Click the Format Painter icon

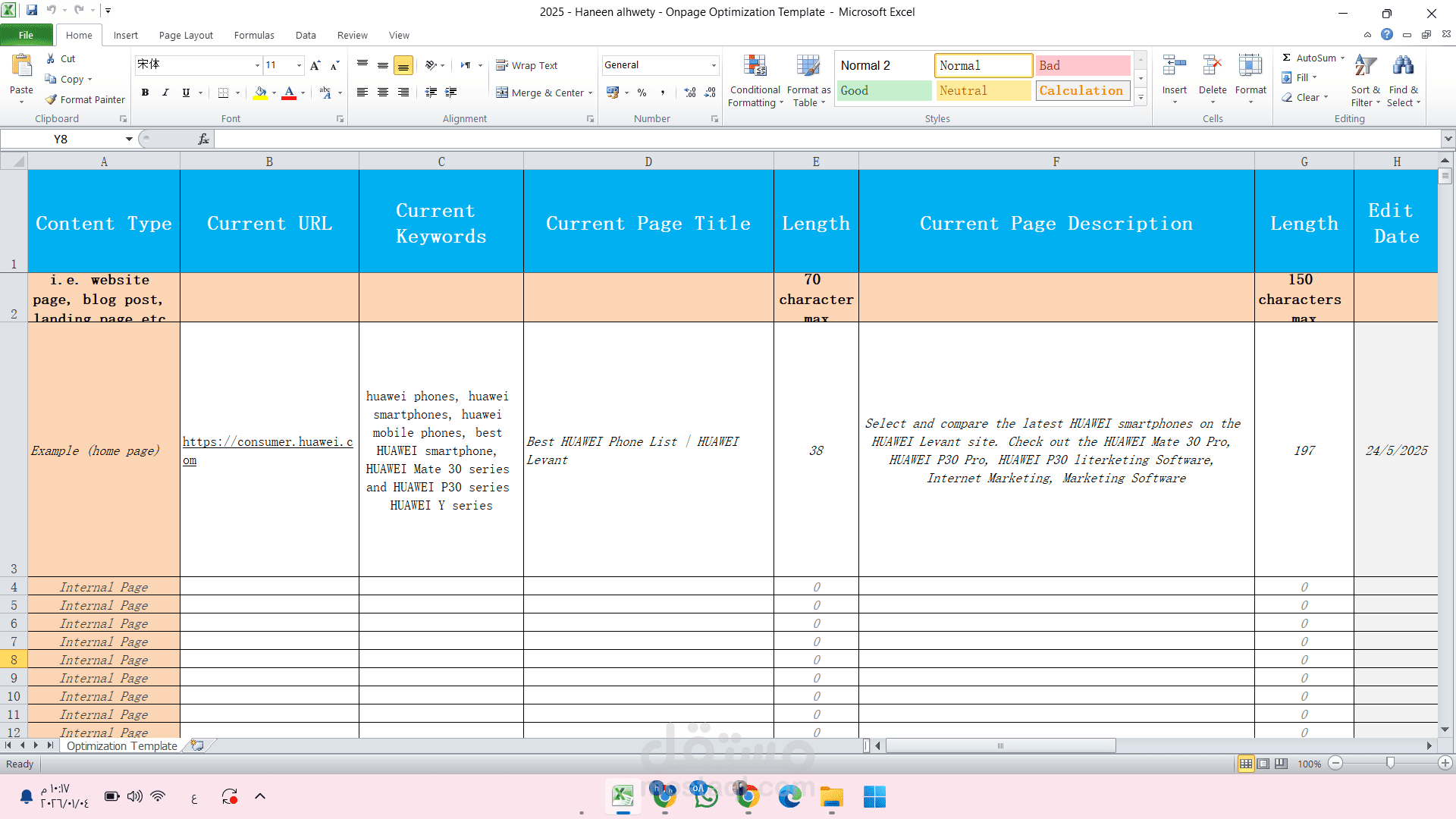(x=52, y=99)
